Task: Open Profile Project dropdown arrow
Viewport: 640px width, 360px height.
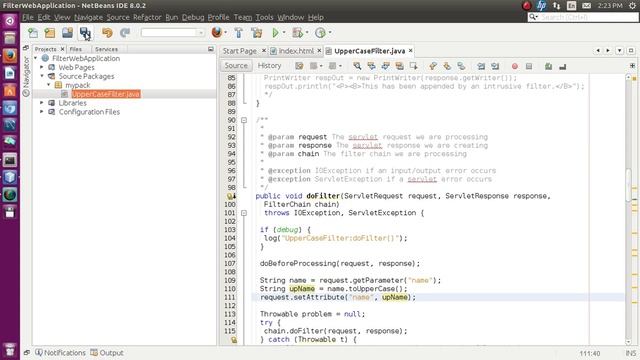Action: [329, 33]
